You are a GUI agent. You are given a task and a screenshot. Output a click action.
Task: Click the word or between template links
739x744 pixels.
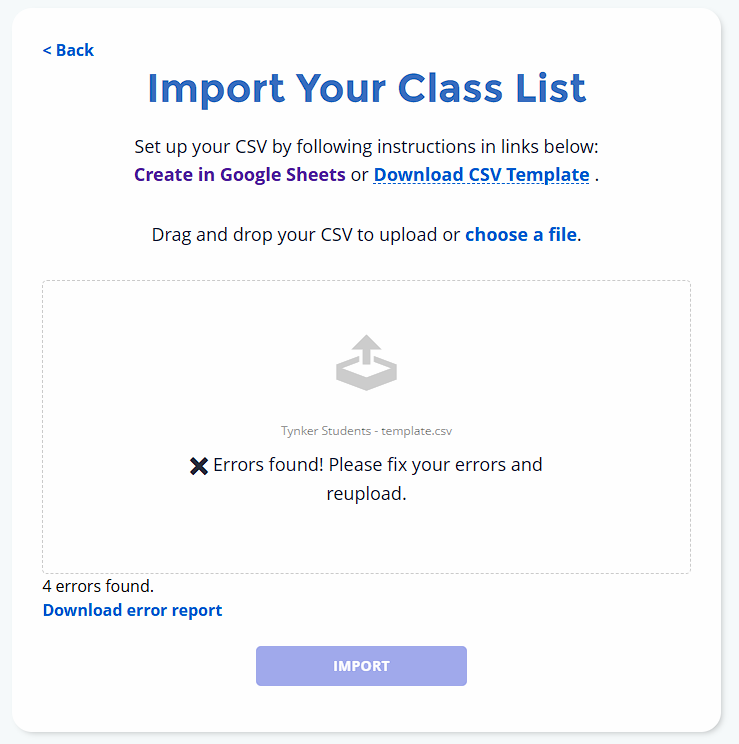pos(359,175)
